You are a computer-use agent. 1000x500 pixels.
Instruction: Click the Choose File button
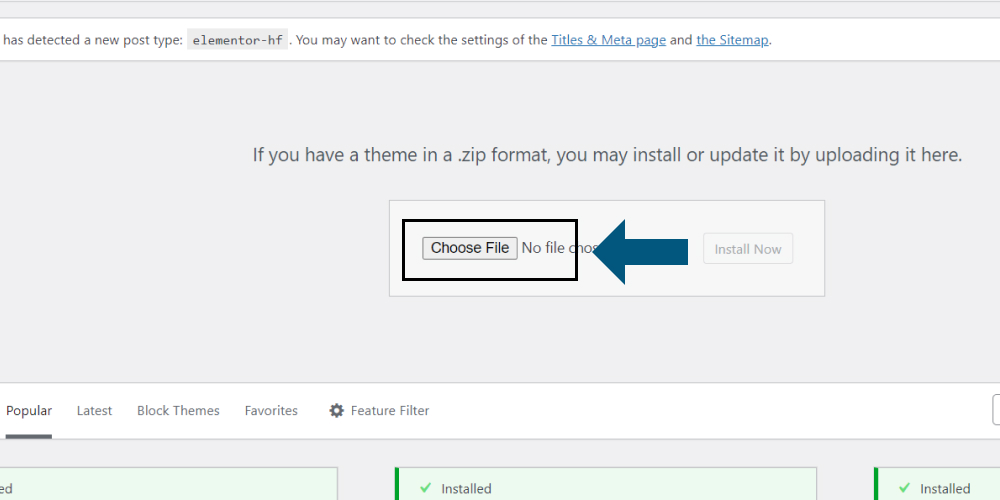pyautogui.click(x=469, y=248)
